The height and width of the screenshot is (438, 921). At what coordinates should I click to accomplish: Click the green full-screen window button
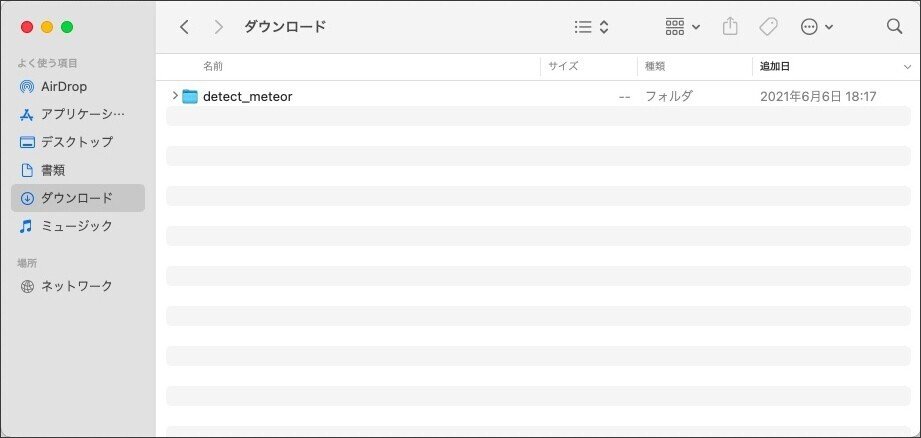[67, 27]
